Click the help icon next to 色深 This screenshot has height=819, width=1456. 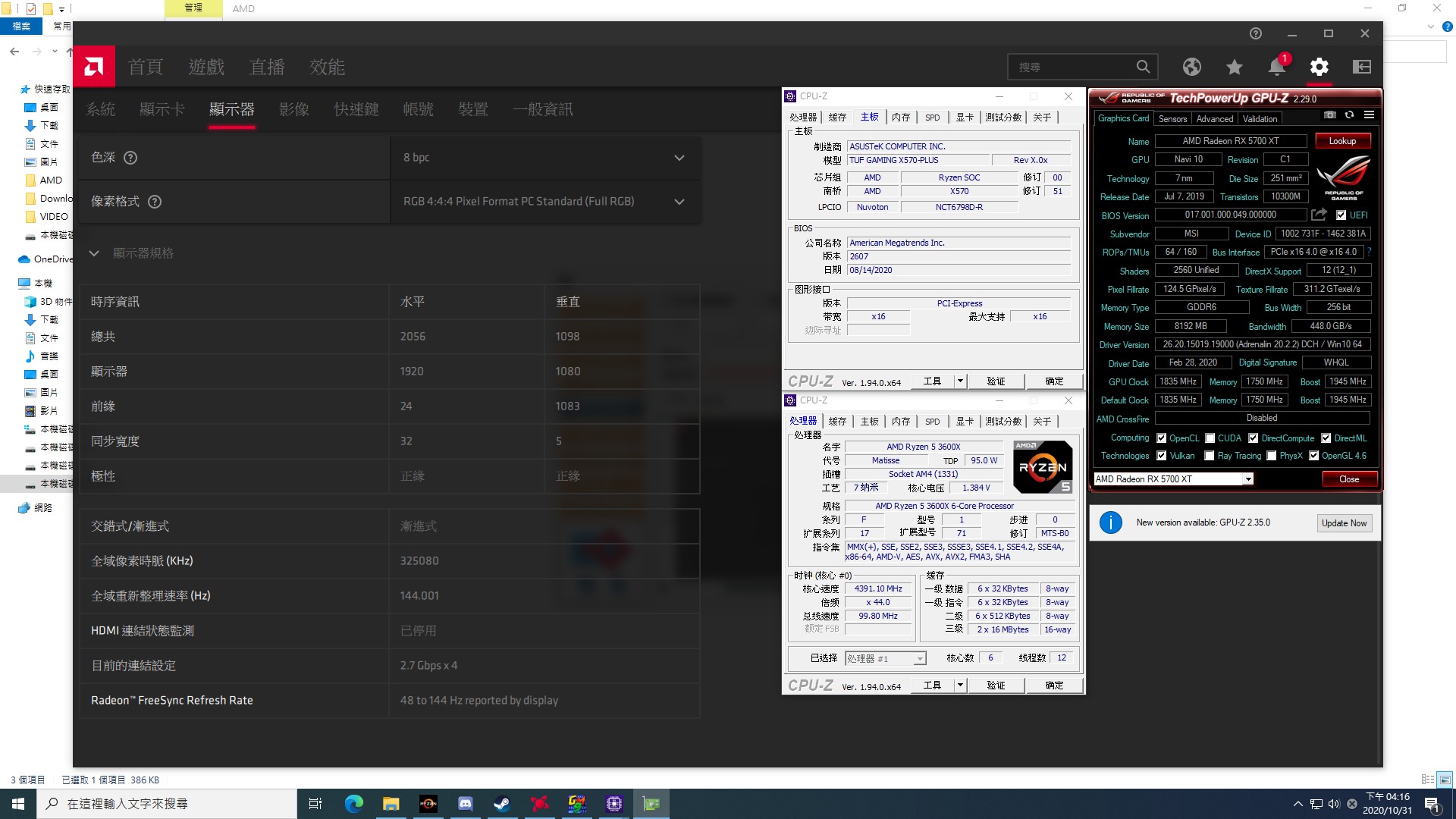(130, 158)
